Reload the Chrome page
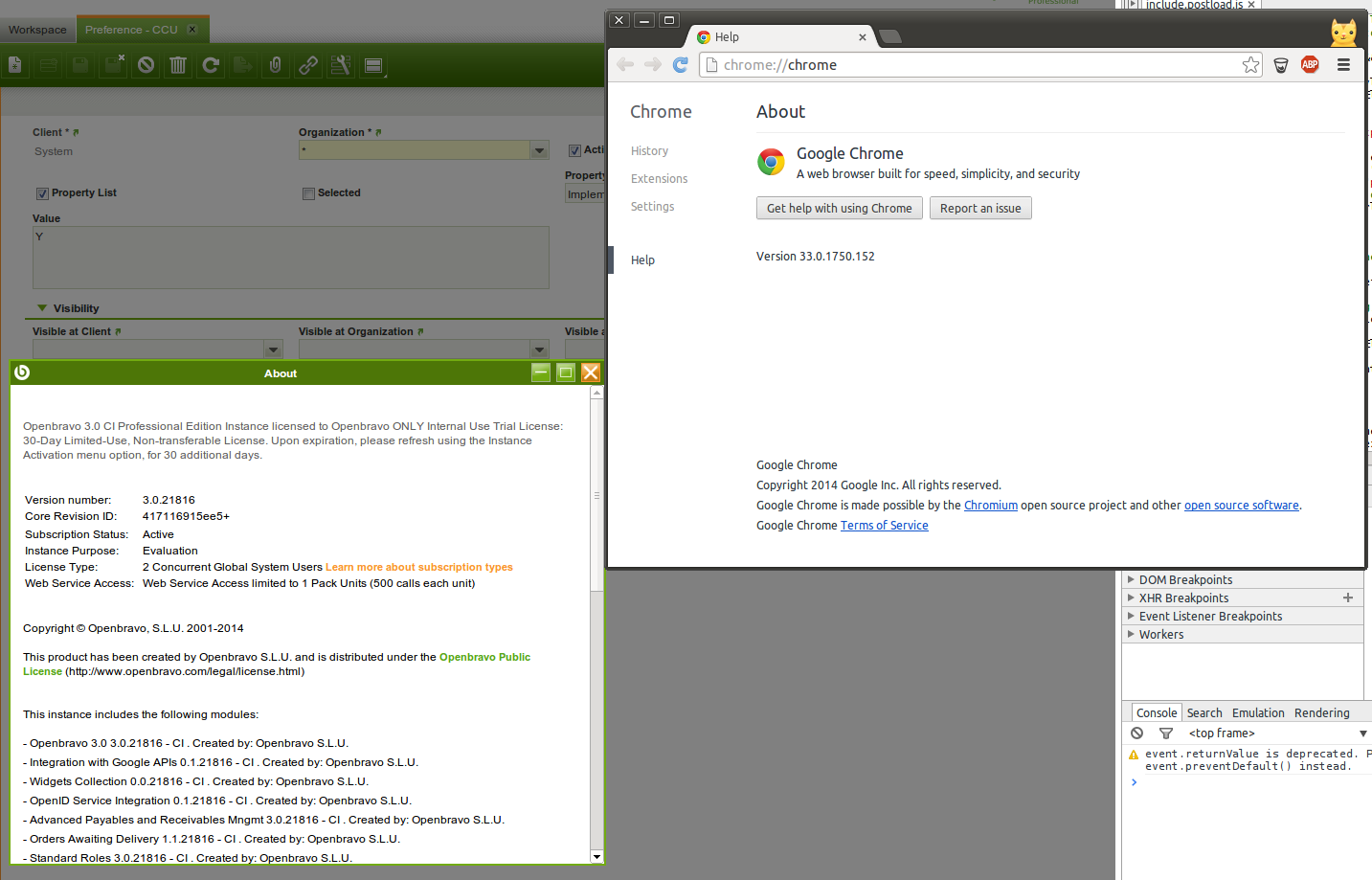1372x880 pixels. pos(681,64)
